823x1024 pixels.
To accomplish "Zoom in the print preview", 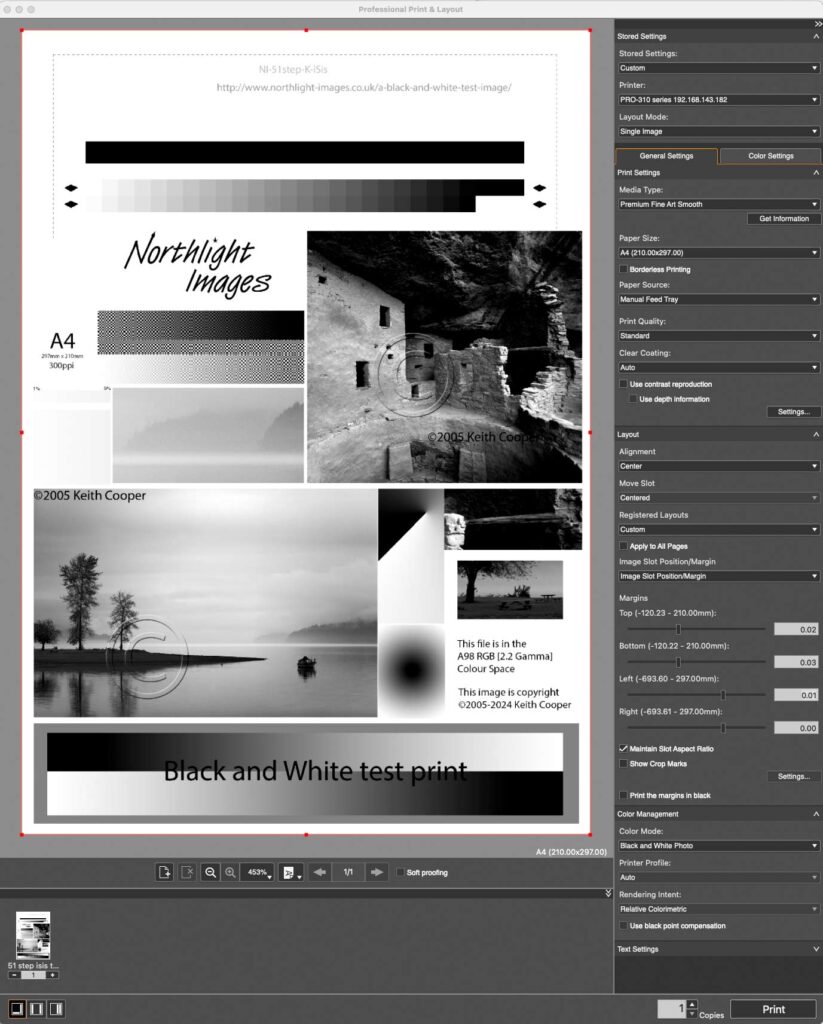I will click(230, 872).
